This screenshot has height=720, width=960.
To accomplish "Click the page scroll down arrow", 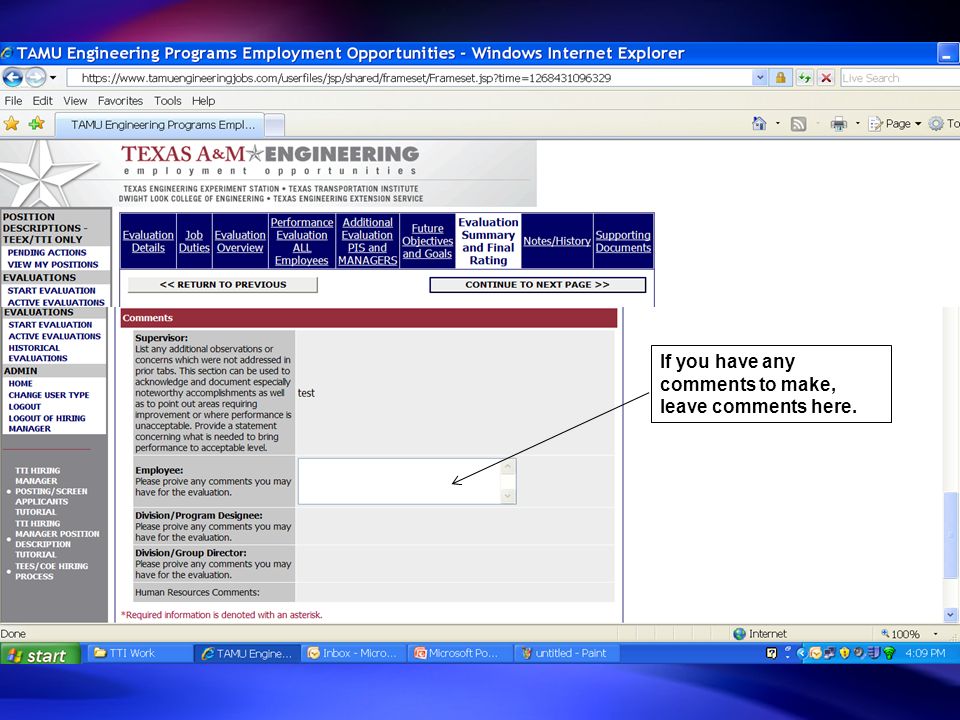I will 950,615.
